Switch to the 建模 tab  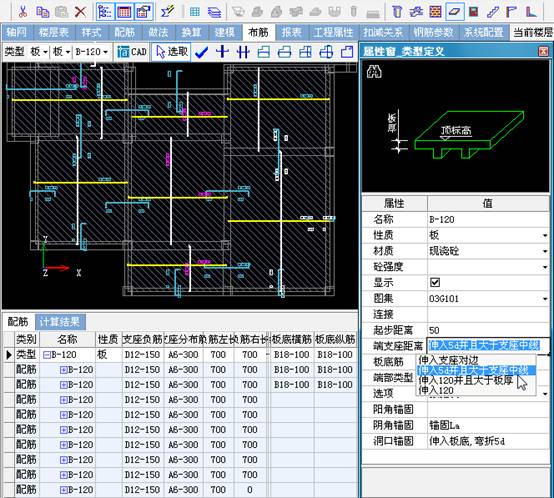click(x=224, y=32)
